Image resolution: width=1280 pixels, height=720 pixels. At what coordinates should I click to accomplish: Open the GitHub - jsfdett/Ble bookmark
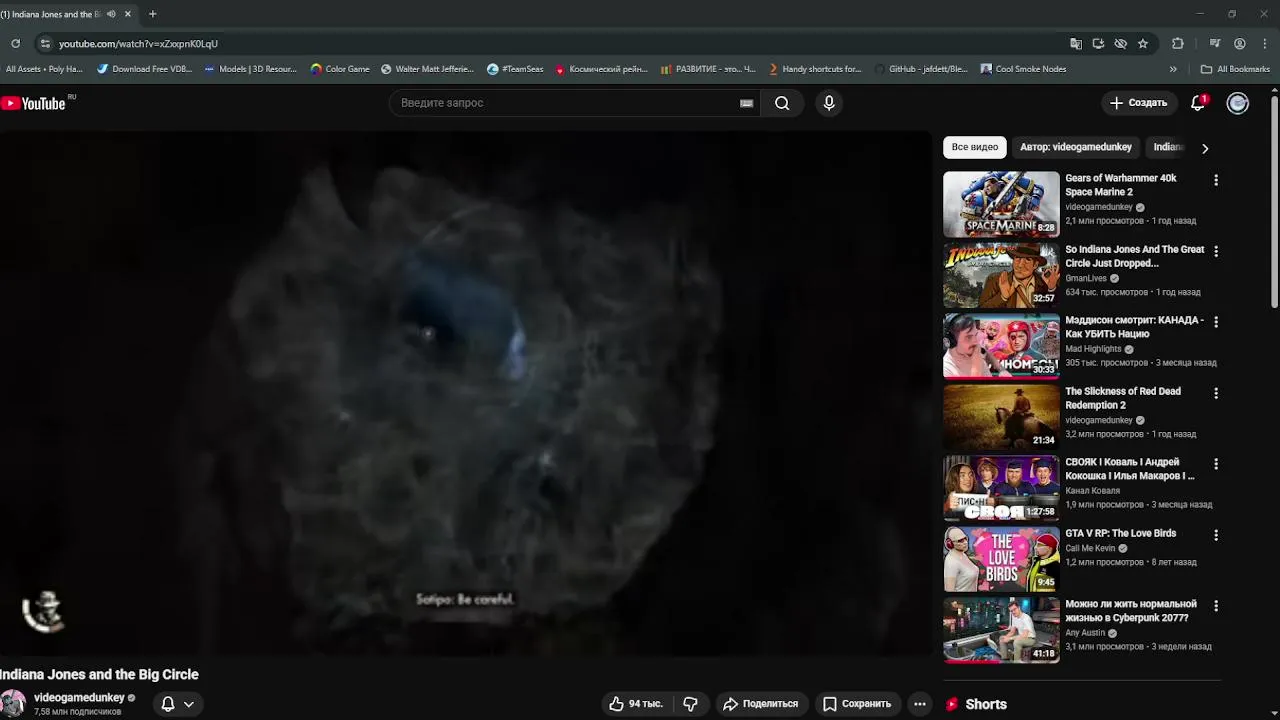[x=921, y=69]
